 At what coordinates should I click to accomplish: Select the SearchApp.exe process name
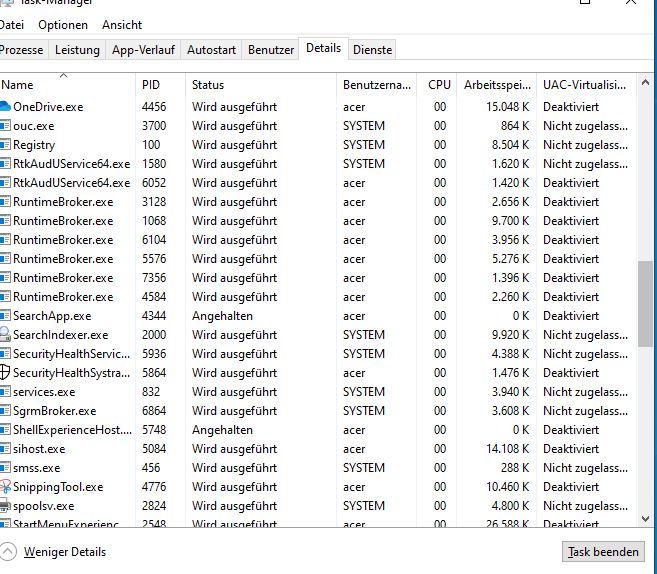click(52, 316)
